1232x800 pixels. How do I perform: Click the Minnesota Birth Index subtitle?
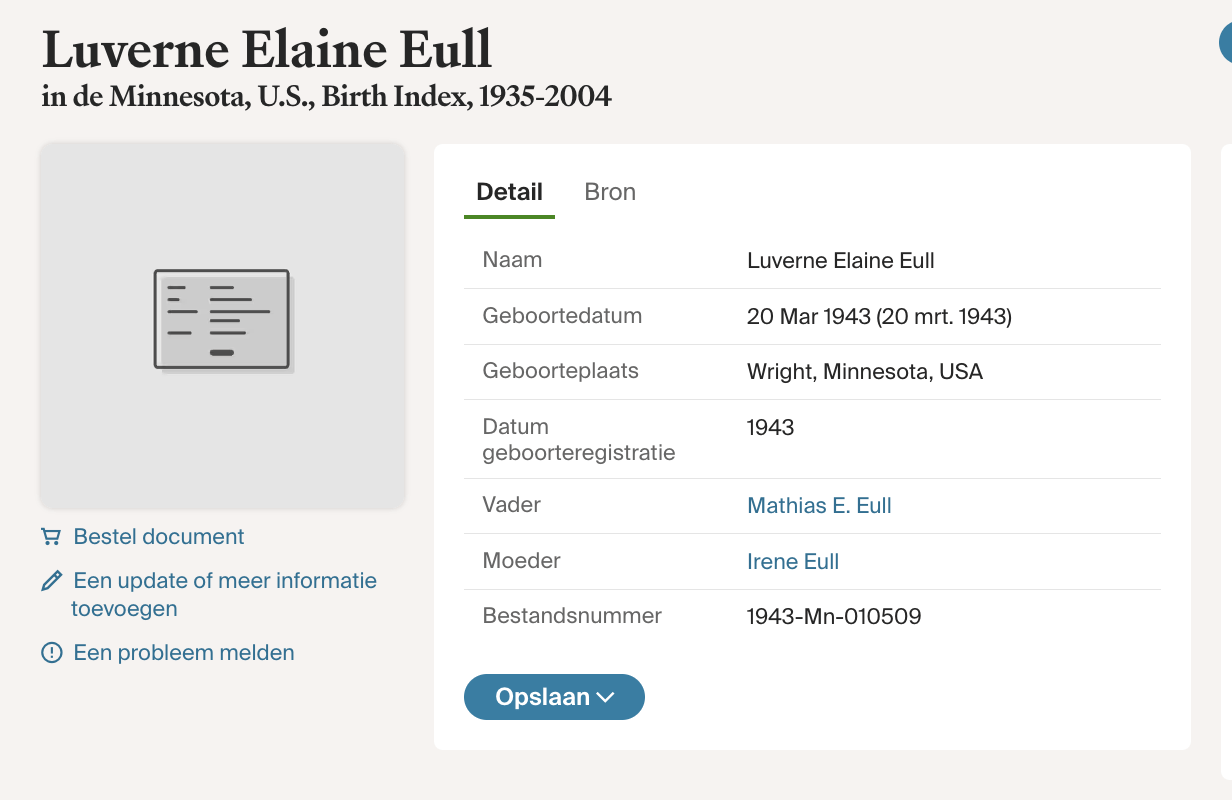point(326,97)
